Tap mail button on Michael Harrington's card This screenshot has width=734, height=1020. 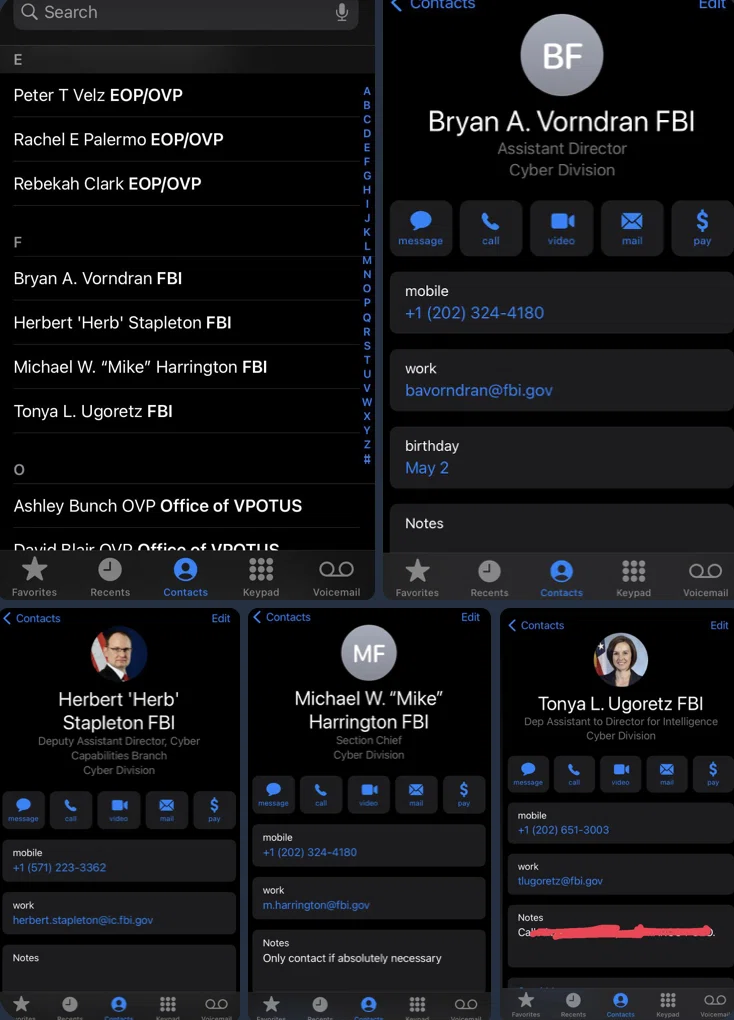[416, 794]
